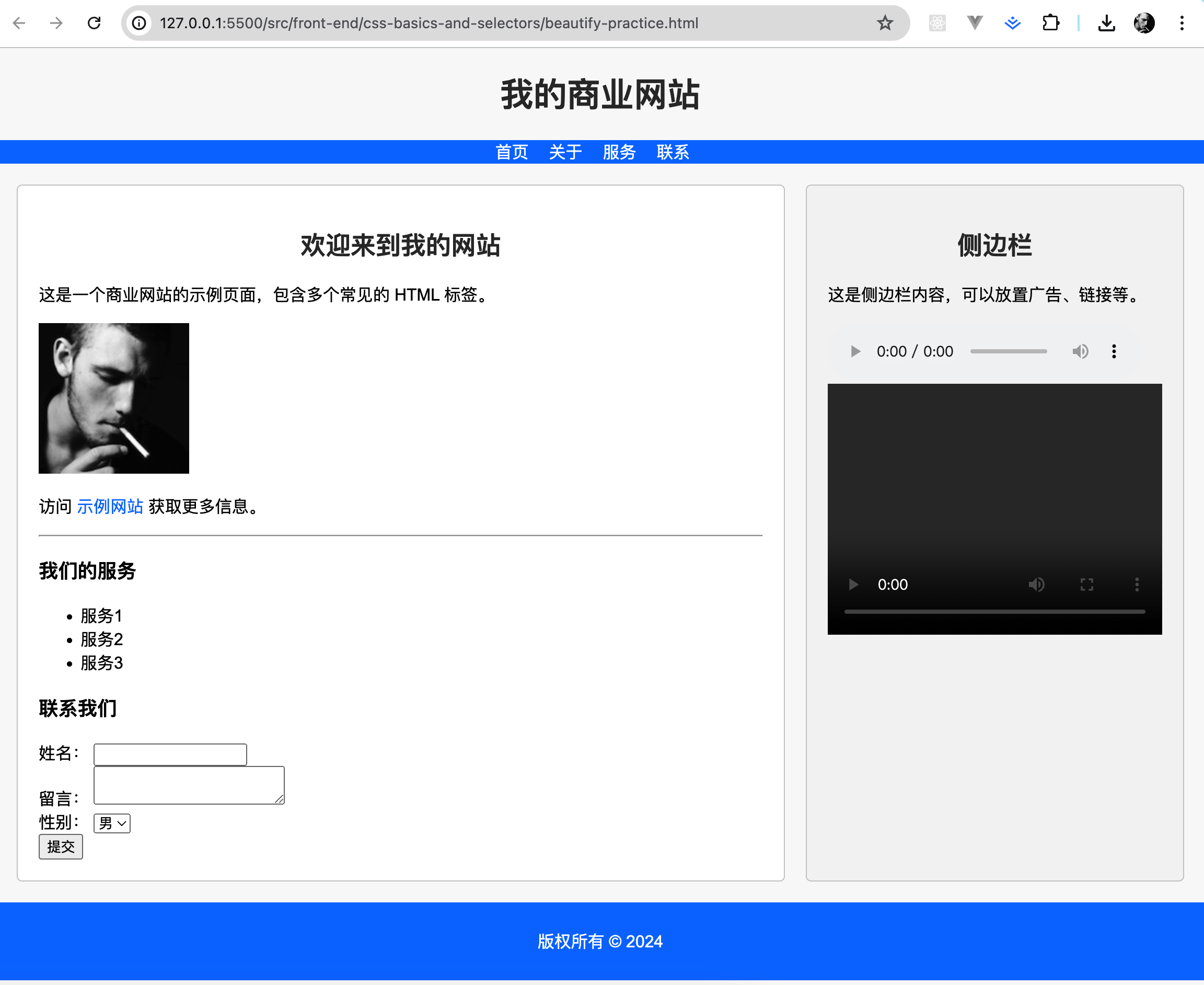Click the video time 0:00 display
The image size is (1204, 985).
893,585
